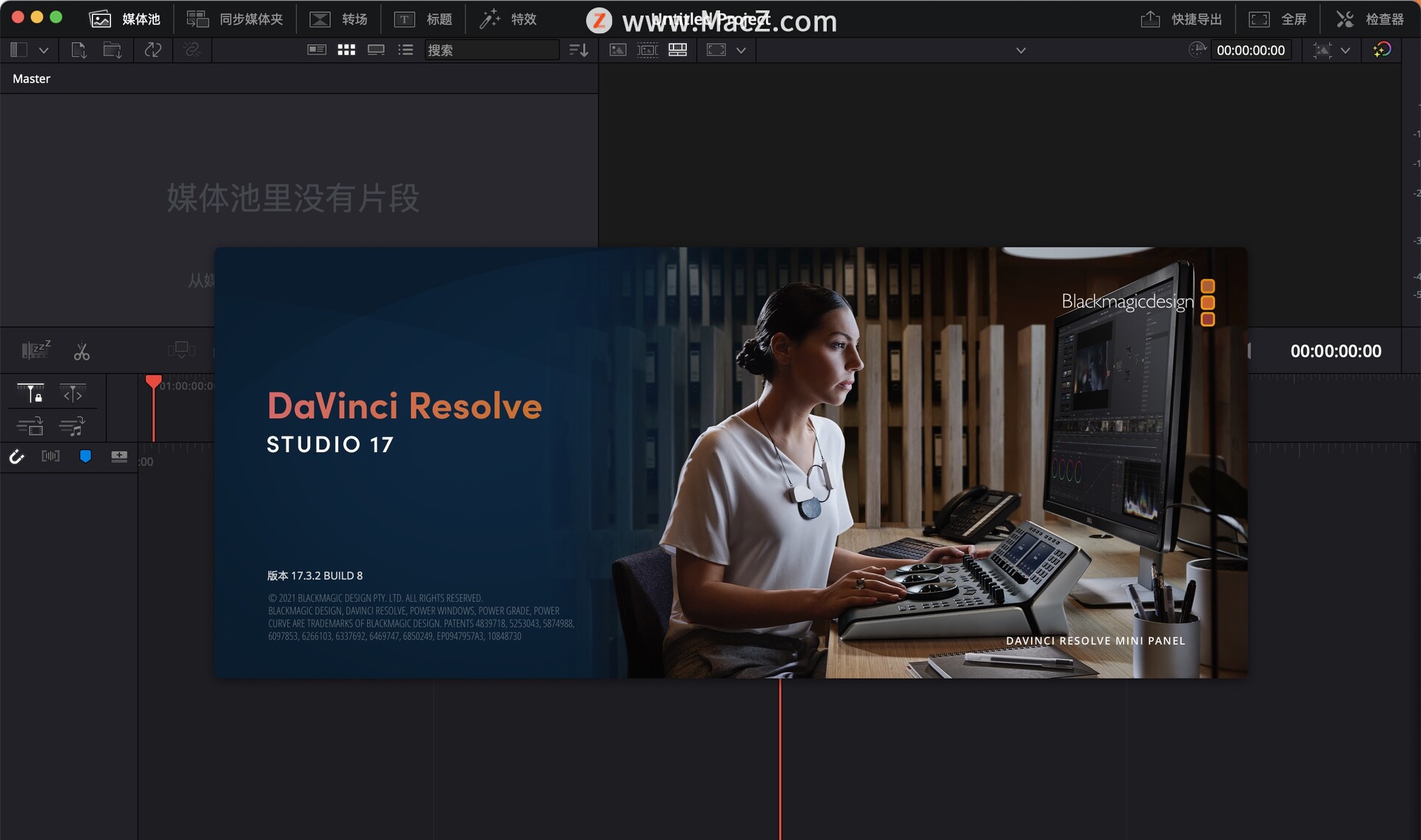The height and width of the screenshot is (840, 1421).
Task: Expand the timeline resolution dropdown chevron
Action: coord(1346,50)
